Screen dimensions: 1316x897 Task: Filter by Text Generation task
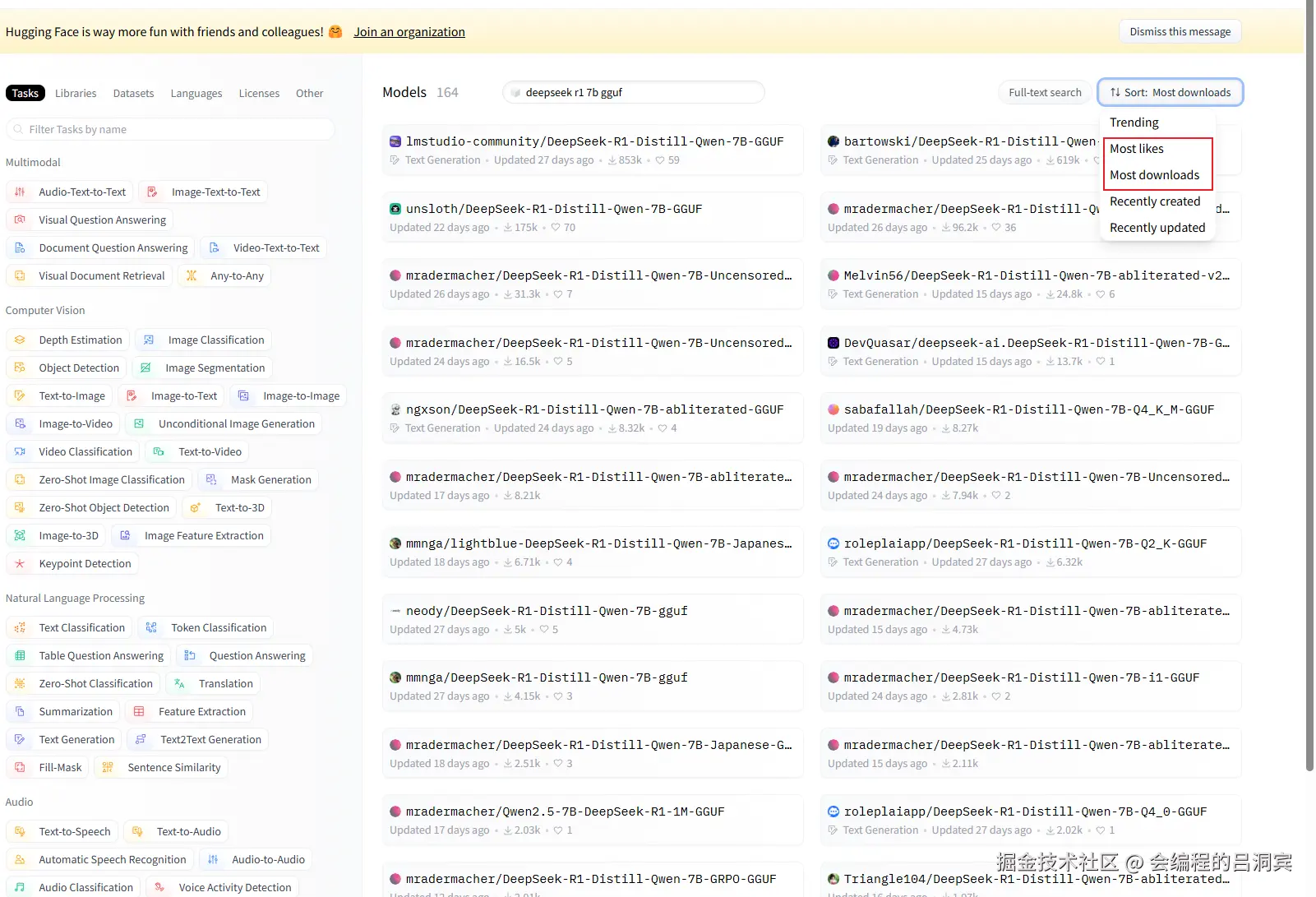tap(64, 740)
